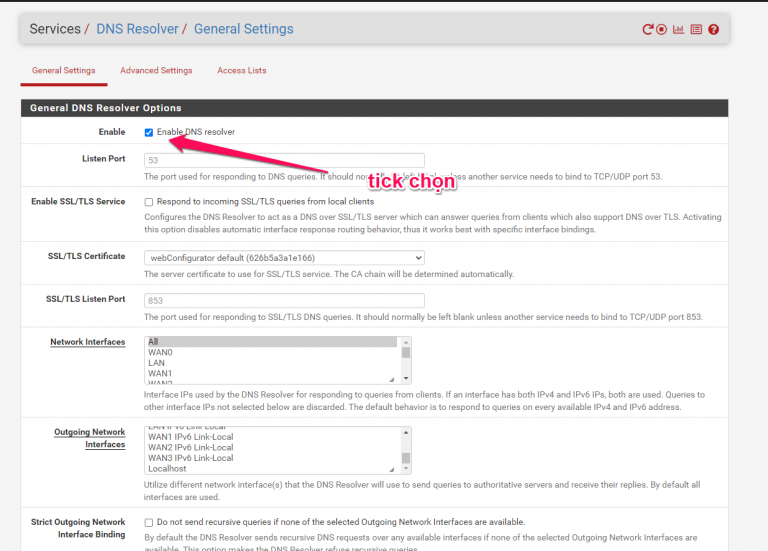Check Do not send recursive queries option
Screen dimensions: 768x551
coord(149,522)
